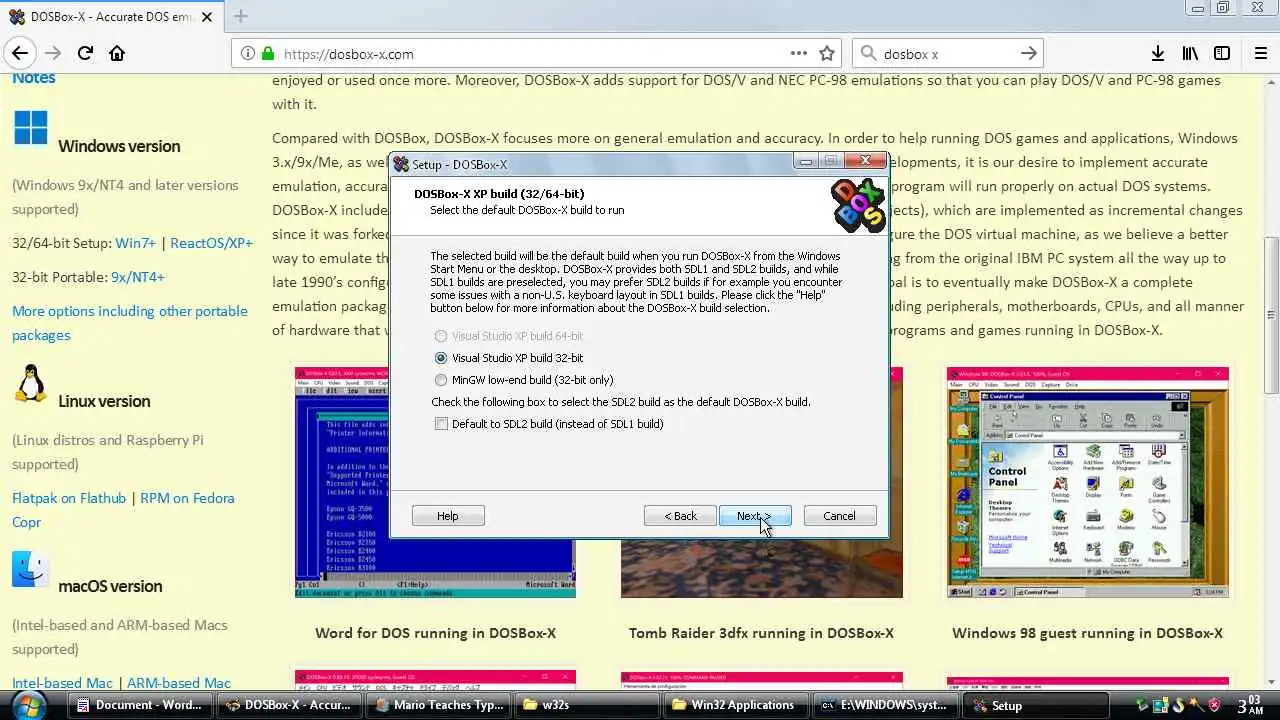Viewport: 1280px width, 720px height.
Task: Click the macOS Finder icon
Action: [31, 569]
